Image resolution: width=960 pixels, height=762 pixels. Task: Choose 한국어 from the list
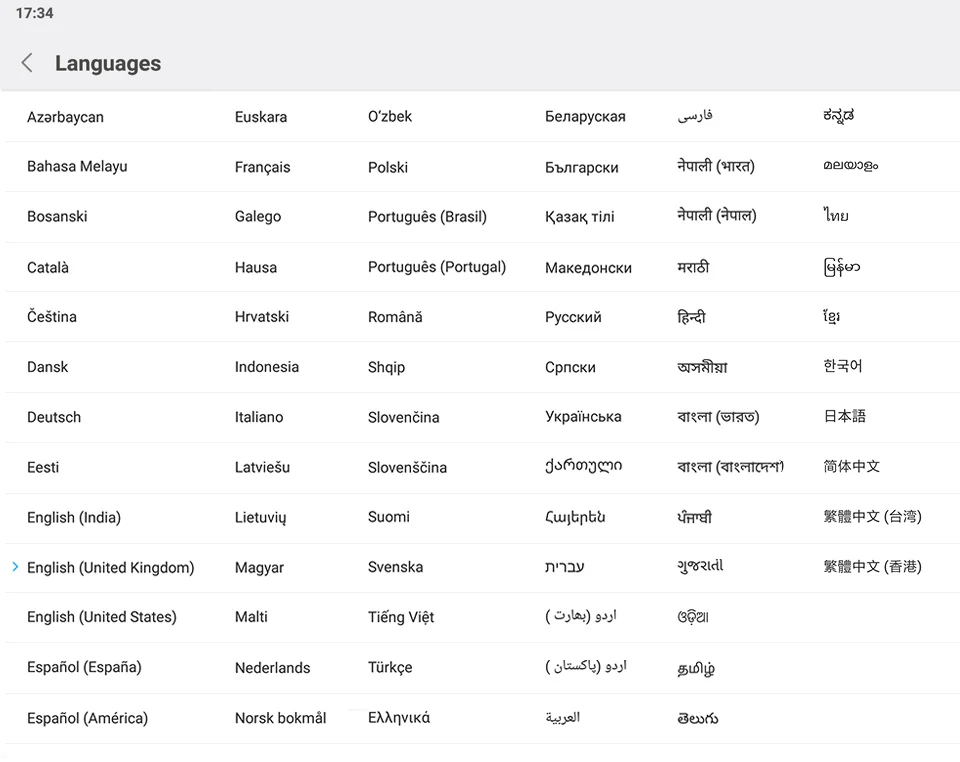[x=842, y=366]
